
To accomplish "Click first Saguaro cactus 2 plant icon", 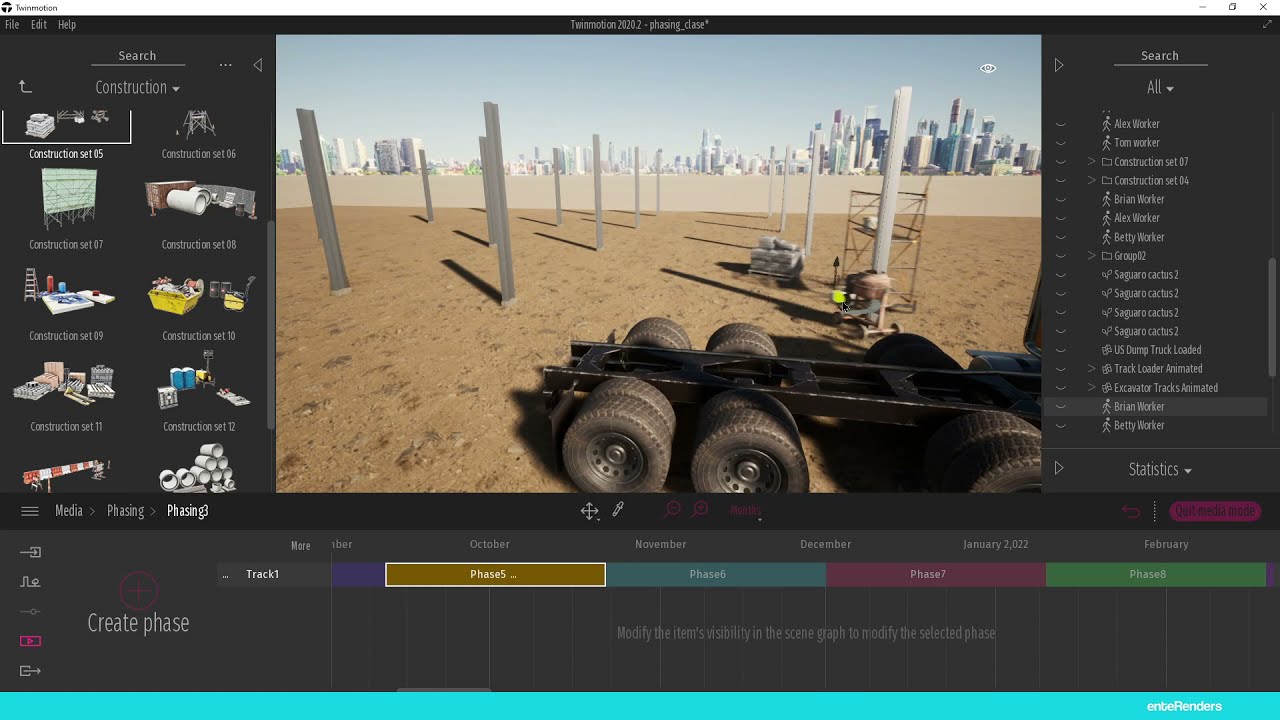I will [1106, 275].
